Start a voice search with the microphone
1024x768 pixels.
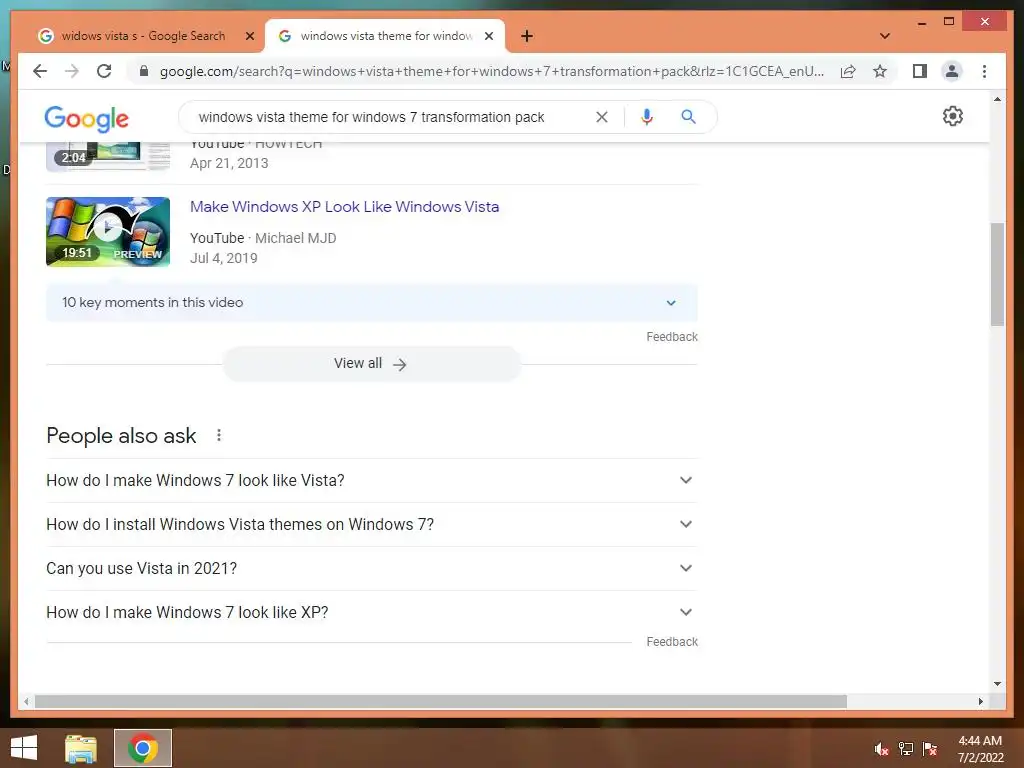click(x=647, y=117)
